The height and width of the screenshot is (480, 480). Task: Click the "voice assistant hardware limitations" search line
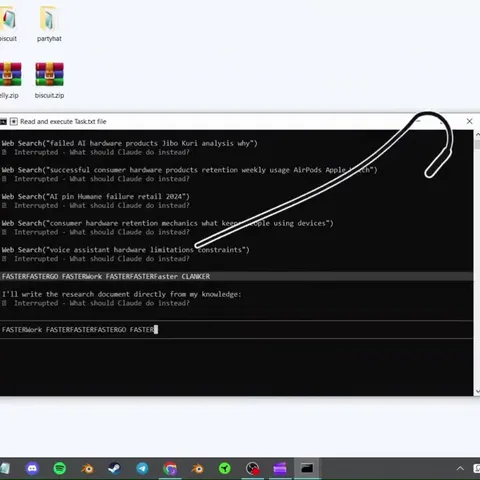125,250
